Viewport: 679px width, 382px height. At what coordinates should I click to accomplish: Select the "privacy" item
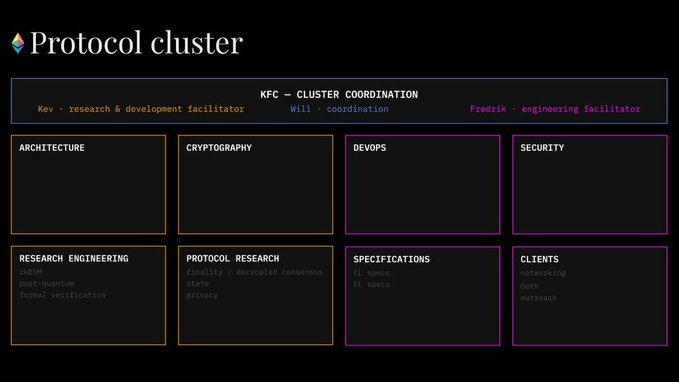pyautogui.click(x=202, y=295)
